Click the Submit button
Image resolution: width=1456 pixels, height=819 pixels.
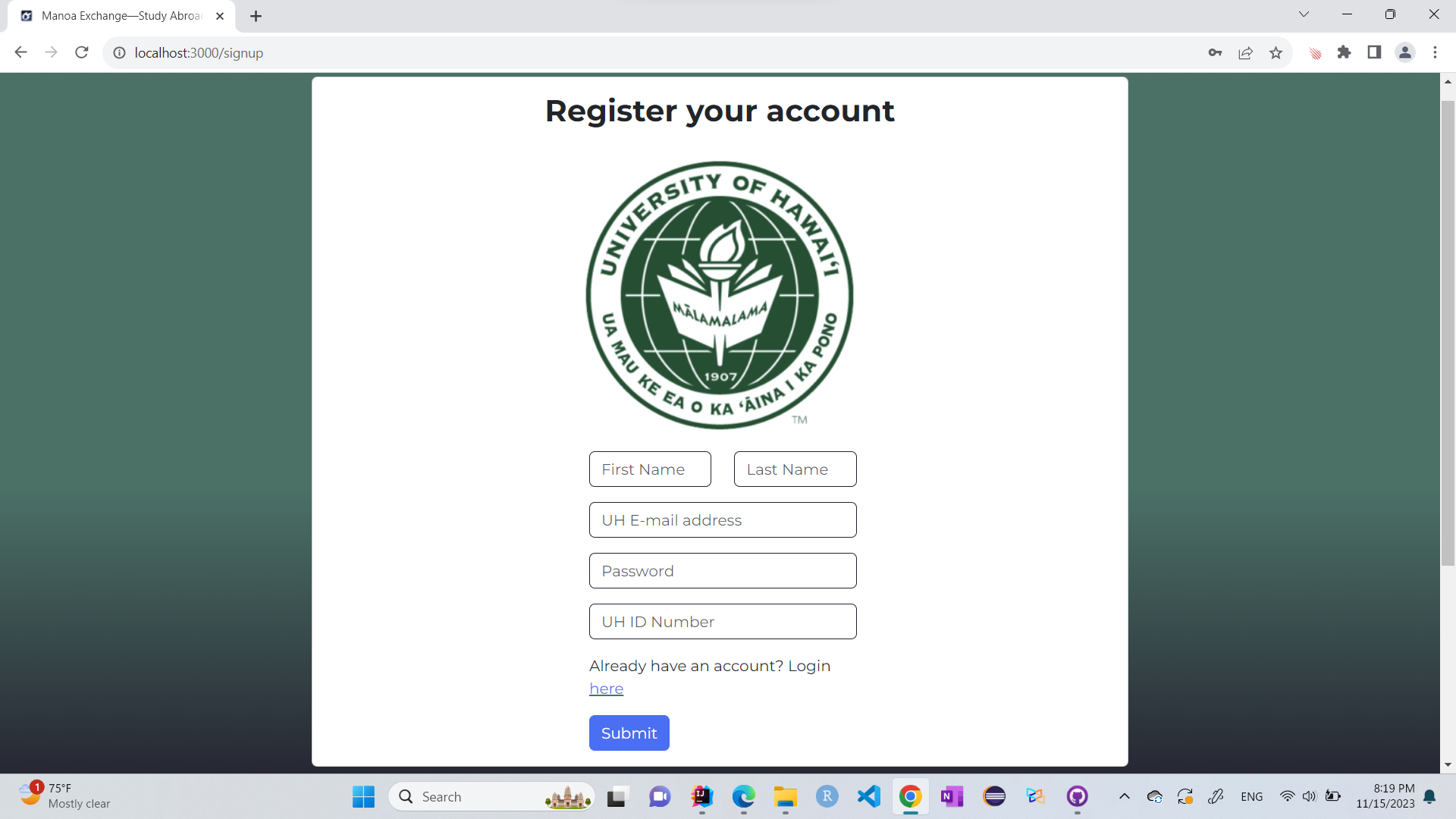click(629, 733)
